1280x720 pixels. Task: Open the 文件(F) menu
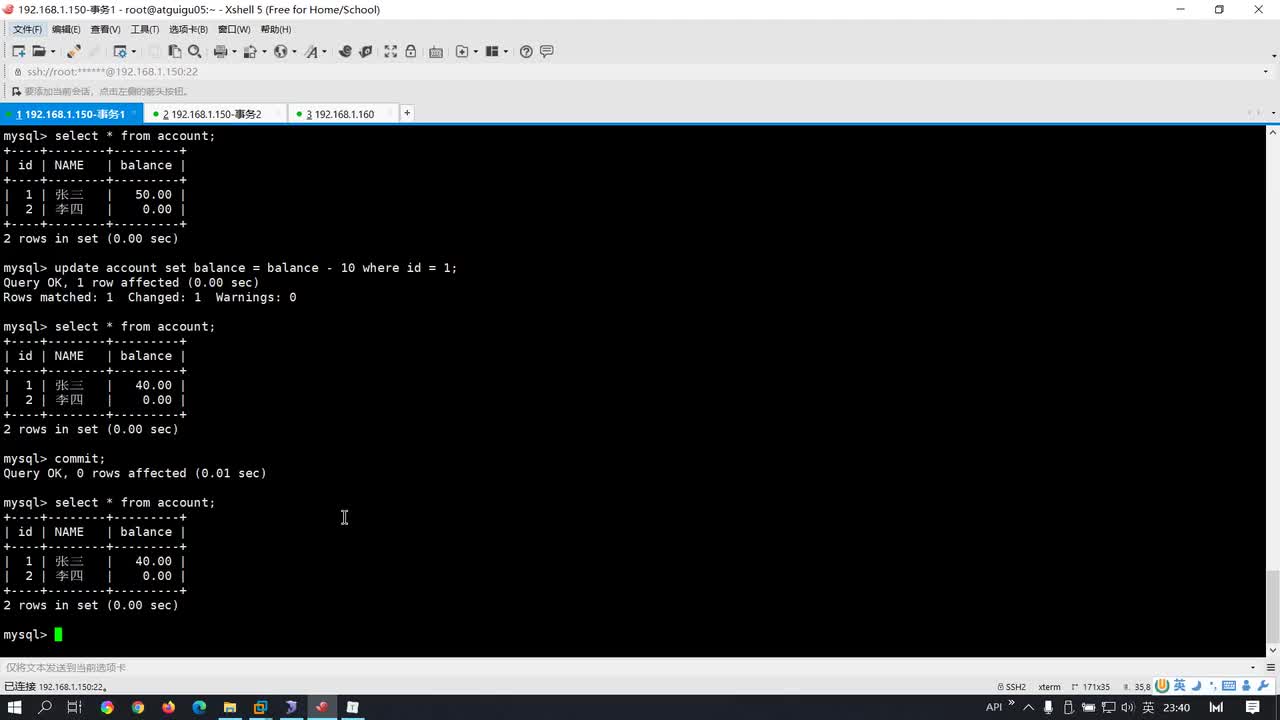pyautogui.click(x=27, y=29)
